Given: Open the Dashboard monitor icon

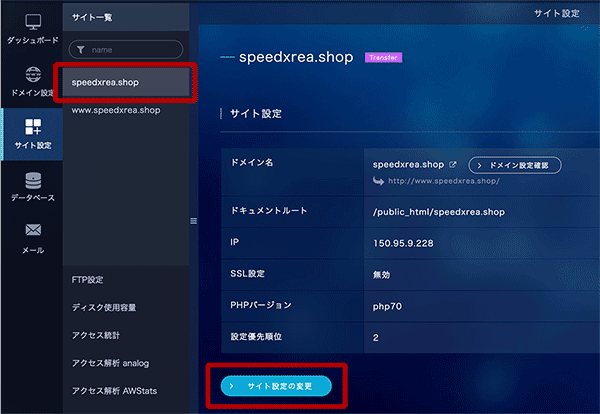Looking at the screenshot, I should [33, 22].
